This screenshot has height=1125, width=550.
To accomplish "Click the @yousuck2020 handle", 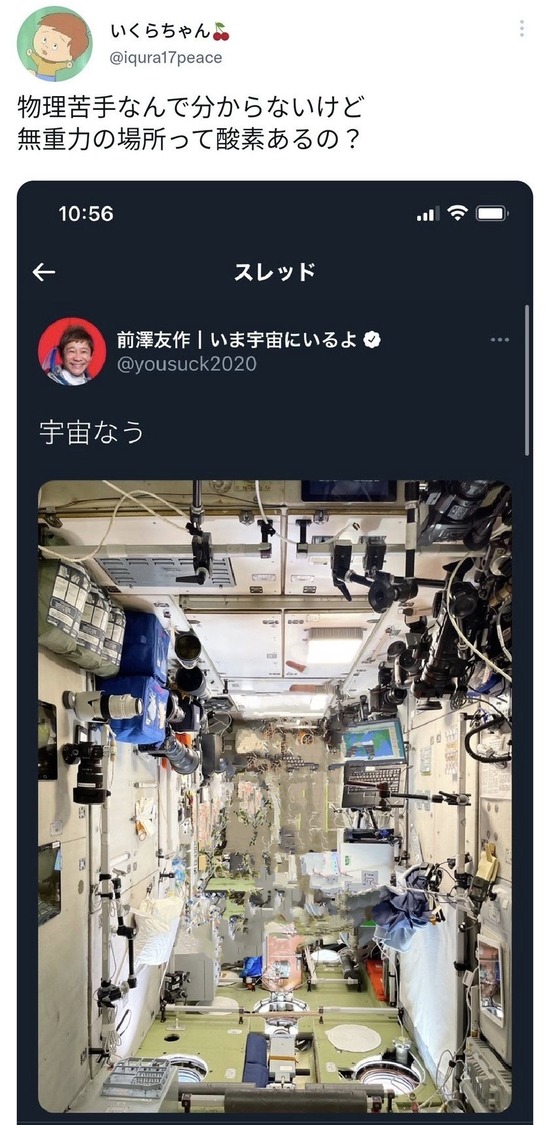I will click(x=186, y=364).
